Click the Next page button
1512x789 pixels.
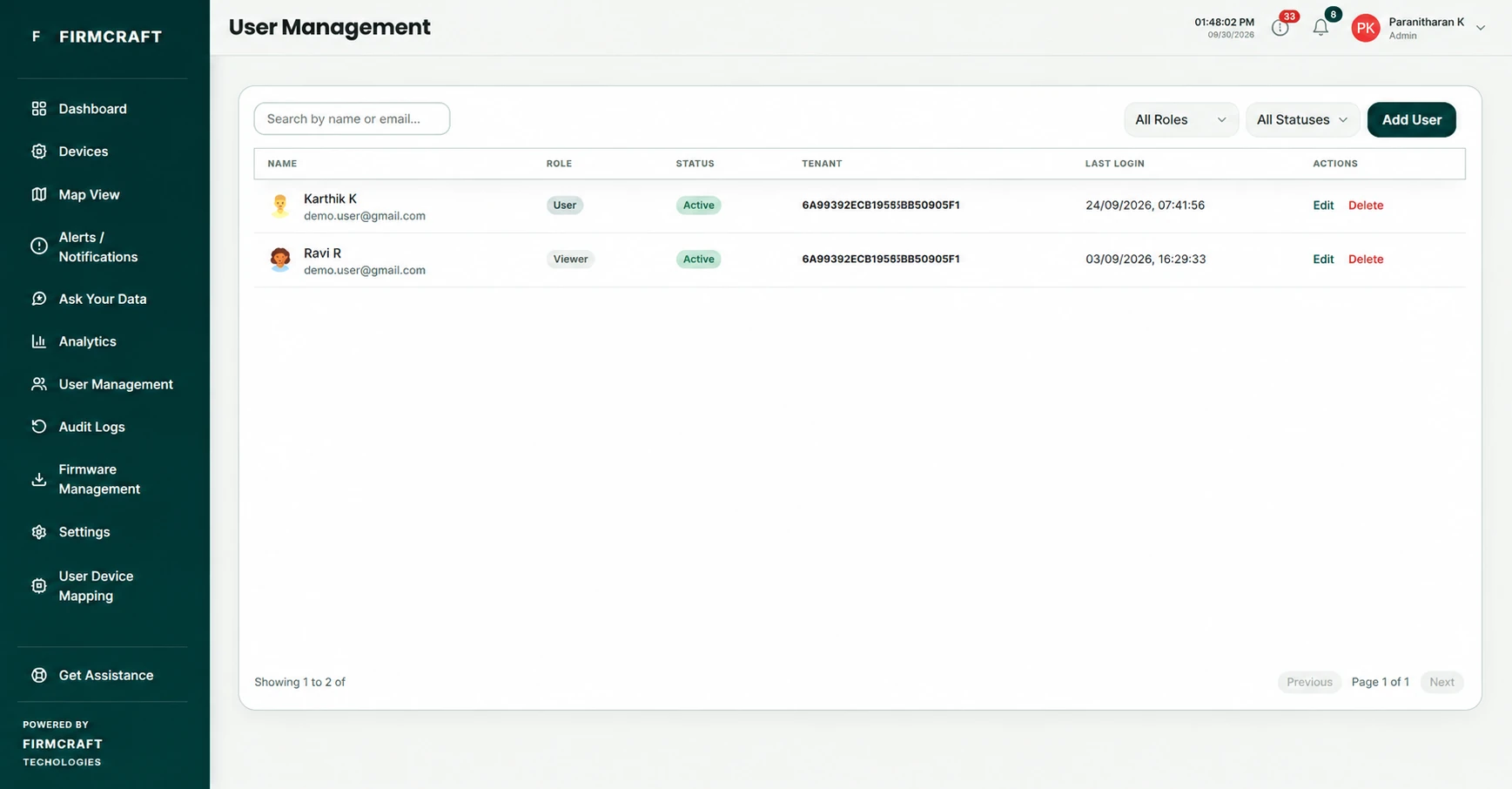pos(1441,682)
